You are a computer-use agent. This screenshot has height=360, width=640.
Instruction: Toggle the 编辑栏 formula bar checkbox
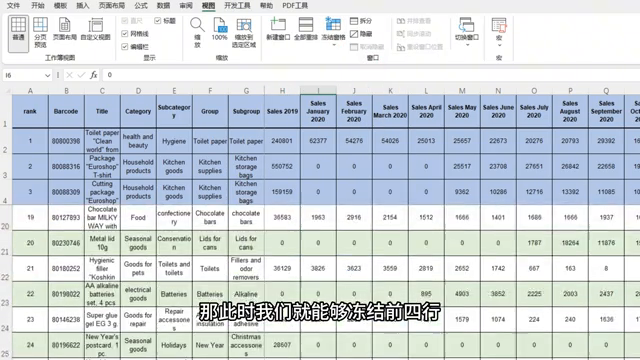pyautogui.click(x=125, y=47)
